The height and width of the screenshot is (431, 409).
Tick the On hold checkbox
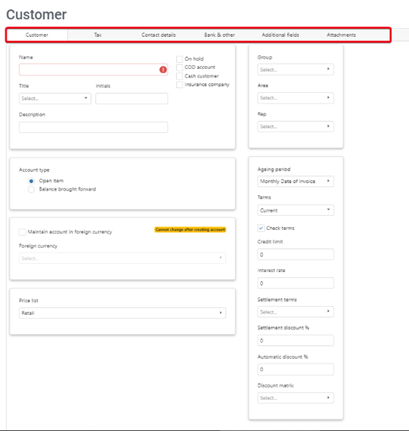coord(179,59)
